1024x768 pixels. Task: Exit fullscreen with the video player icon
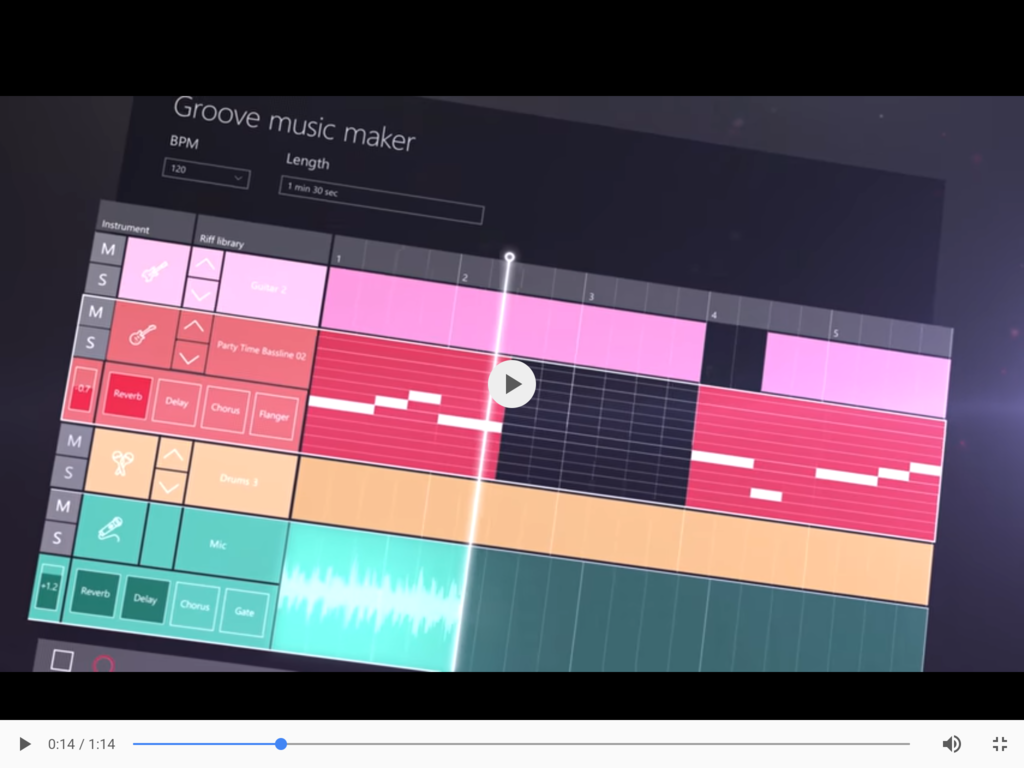[999, 744]
